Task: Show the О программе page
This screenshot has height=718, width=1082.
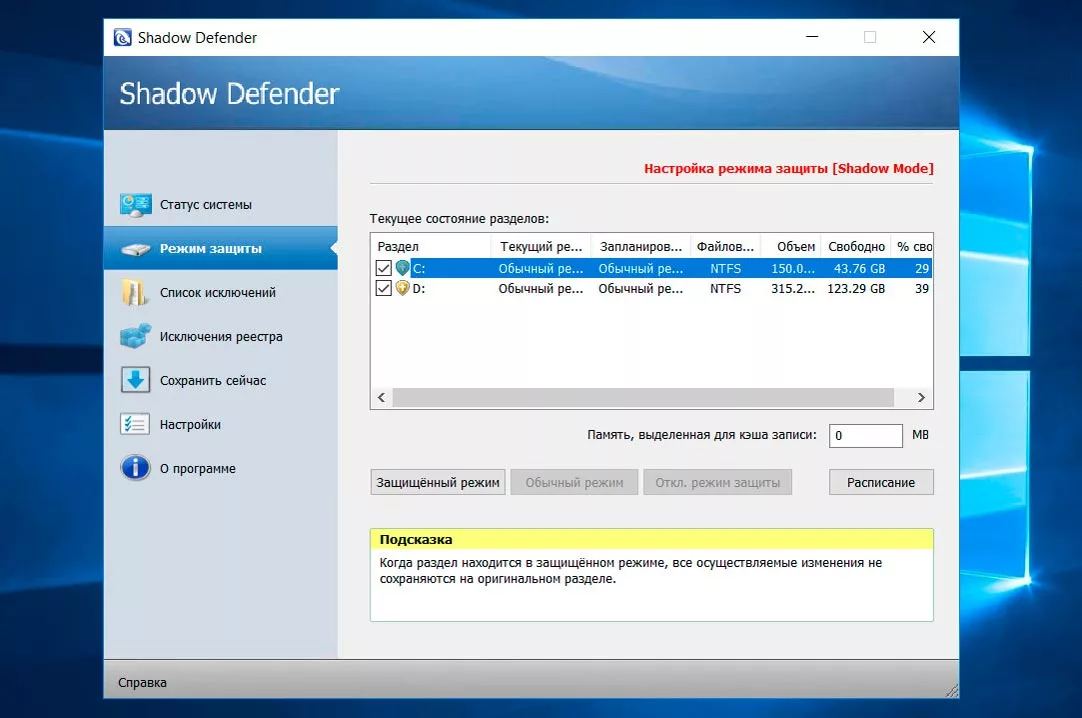Action: pos(221,468)
